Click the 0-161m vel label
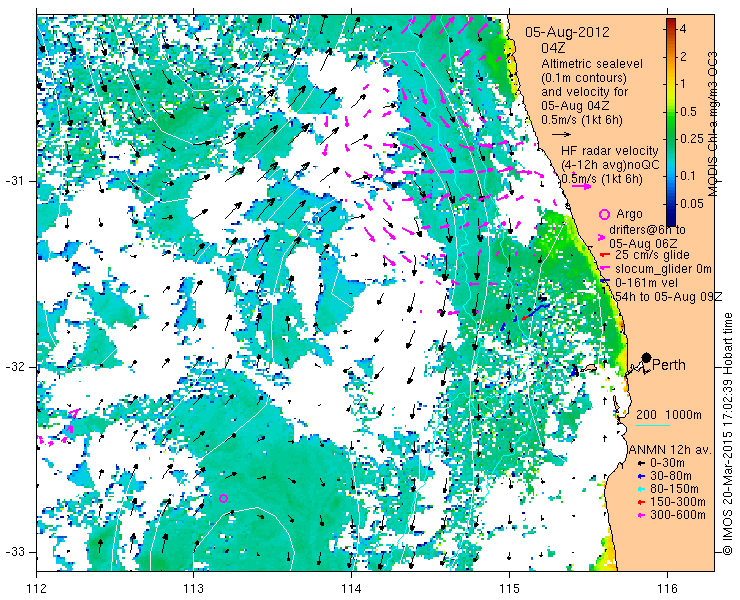The height and width of the screenshot is (600, 740). [647, 282]
